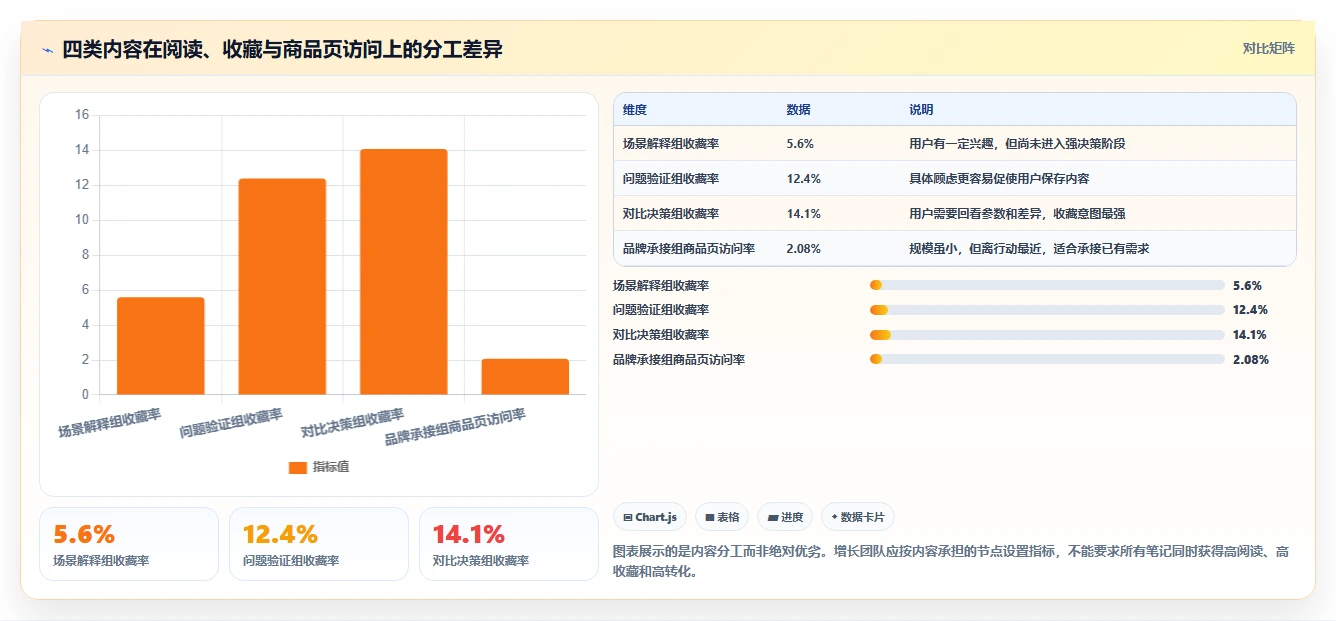Click description 用户有一定兴趣，但尚未进入强决策阶段
This screenshot has width=1336, height=621.
[x=1017, y=144]
